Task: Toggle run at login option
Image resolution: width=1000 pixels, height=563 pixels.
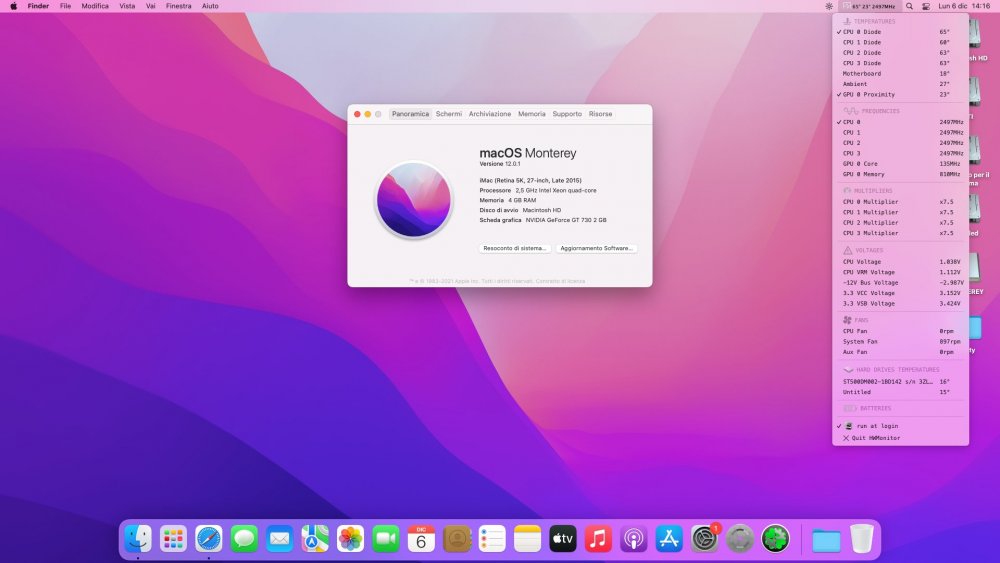Action: tap(900, 426)
